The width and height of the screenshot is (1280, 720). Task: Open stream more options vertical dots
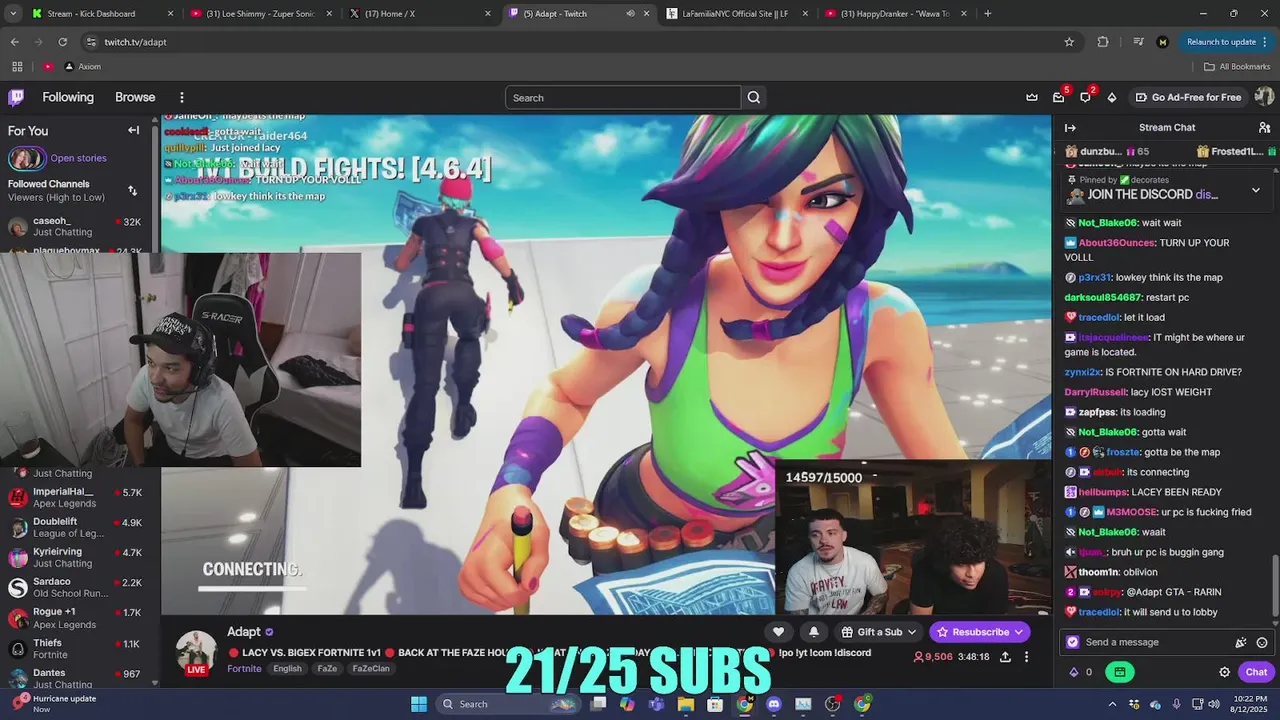(1026, 657)
